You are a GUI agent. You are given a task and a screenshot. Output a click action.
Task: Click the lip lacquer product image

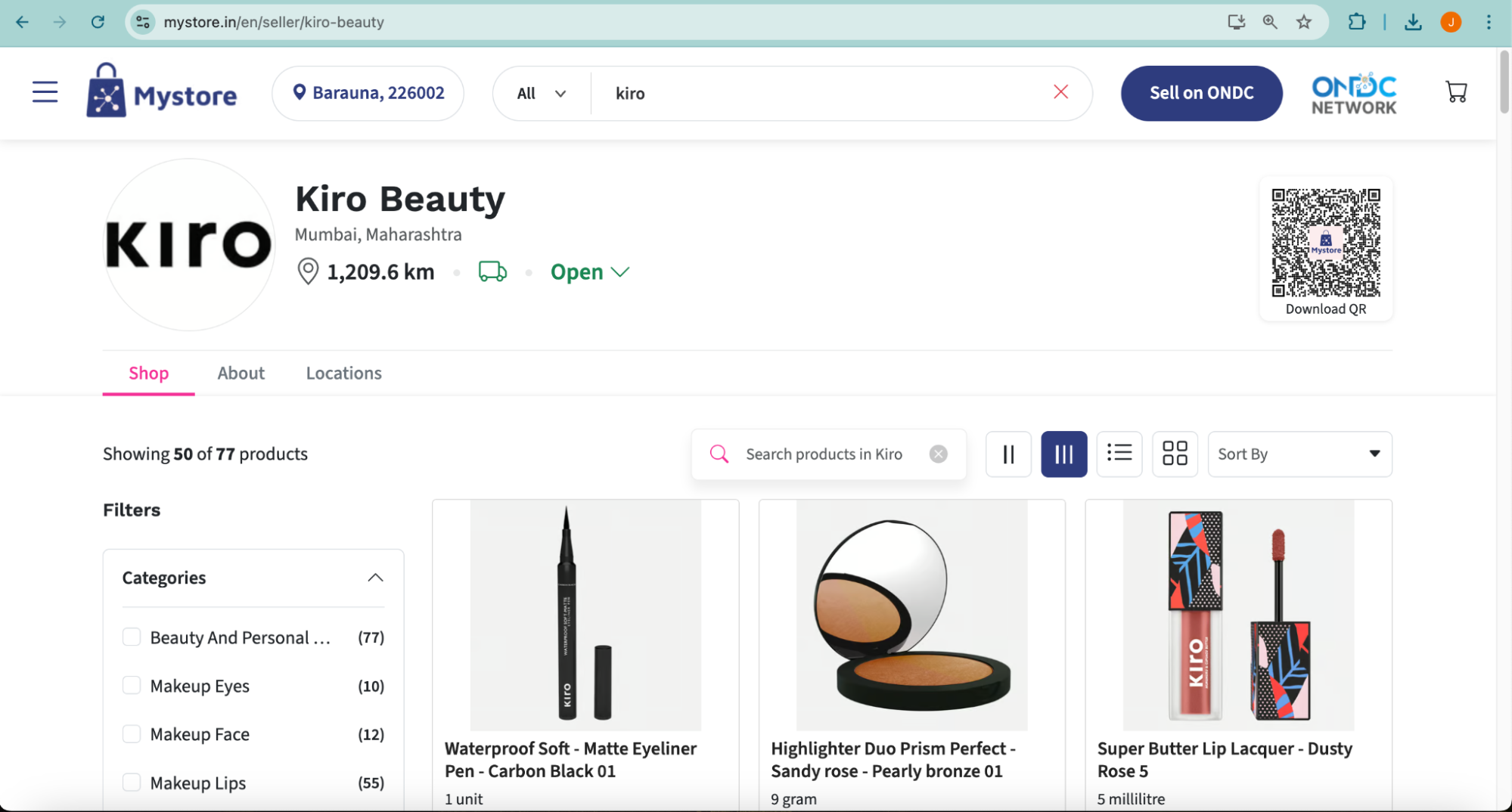point(1238,615)
